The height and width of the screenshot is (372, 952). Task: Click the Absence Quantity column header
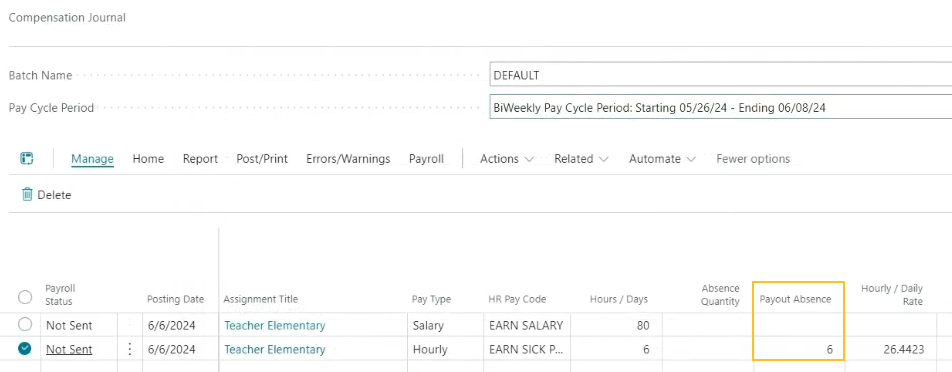pos(720,294)
